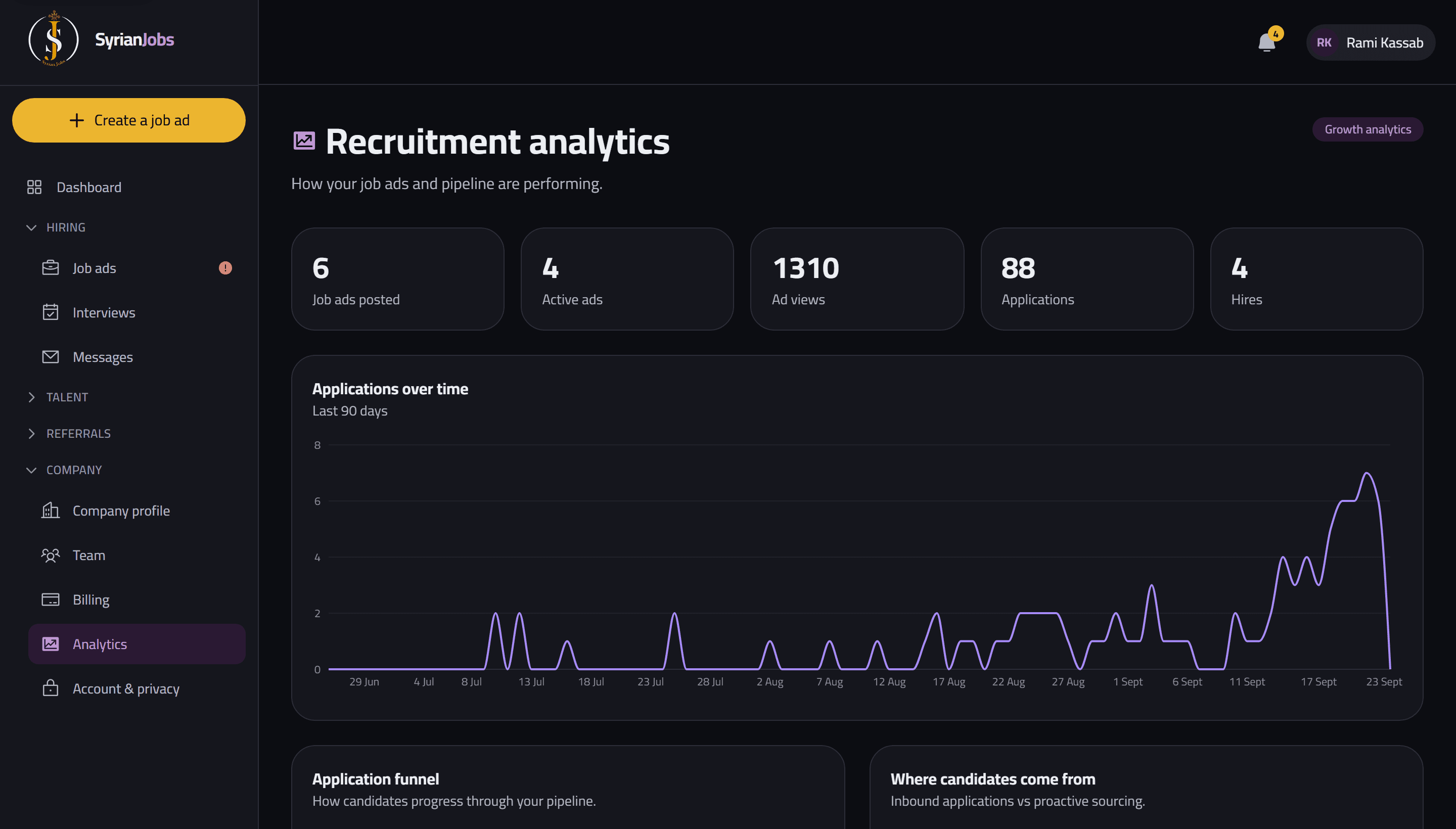Click the Job ads posted card
Image resolution: width=1456 pixels, height=829 pixels.
click(397, 279)
